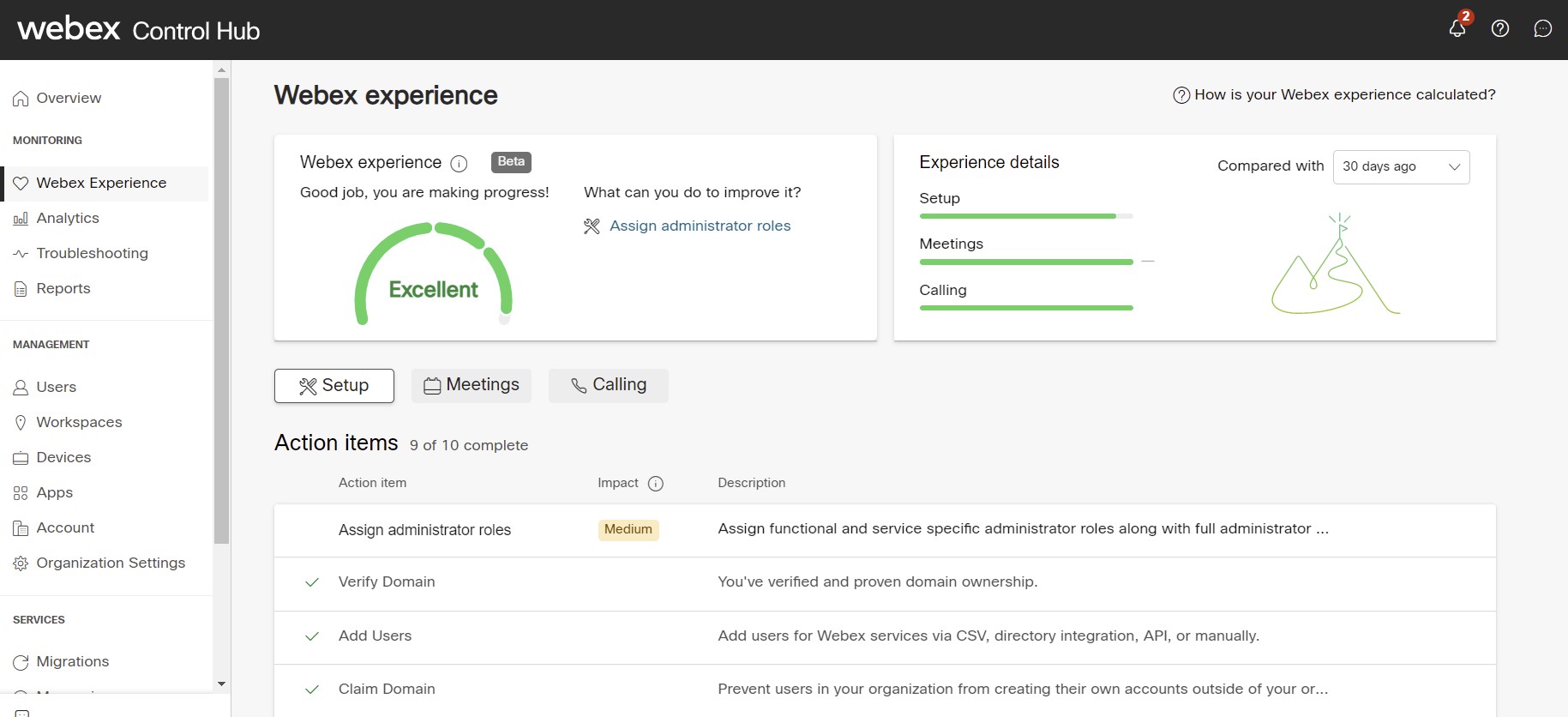The height and width of the screenshot is (717, 1568).
Task: Click the Reports document icon
Action: tap(21, 289)
